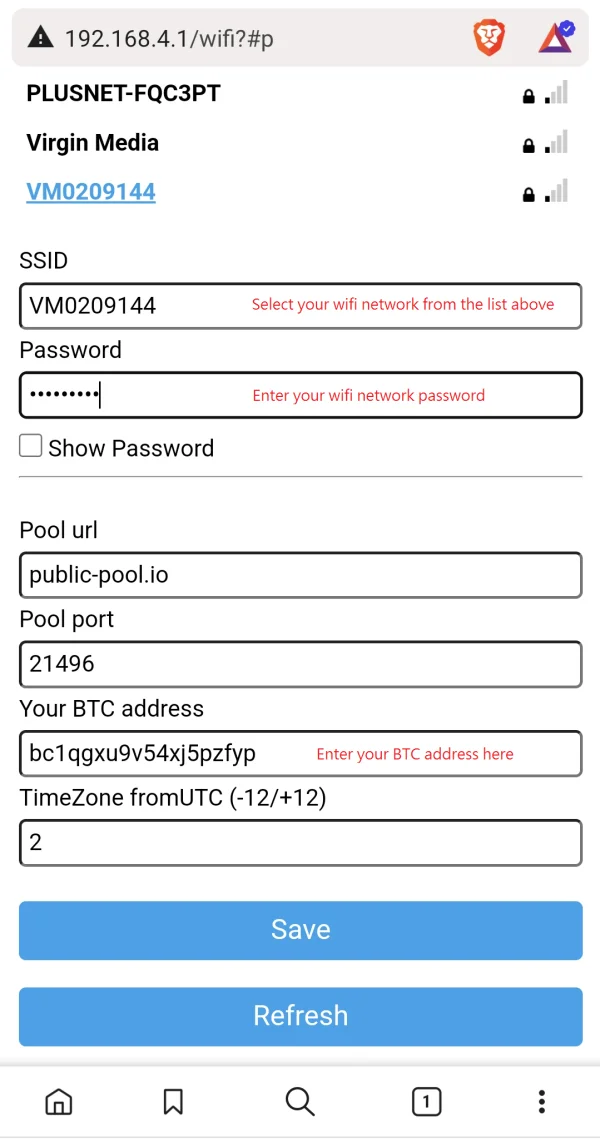Select the VM0209144 network link
Image resolution: width=600 pixels, height=1147 pixels.
[x=91, y=192]
